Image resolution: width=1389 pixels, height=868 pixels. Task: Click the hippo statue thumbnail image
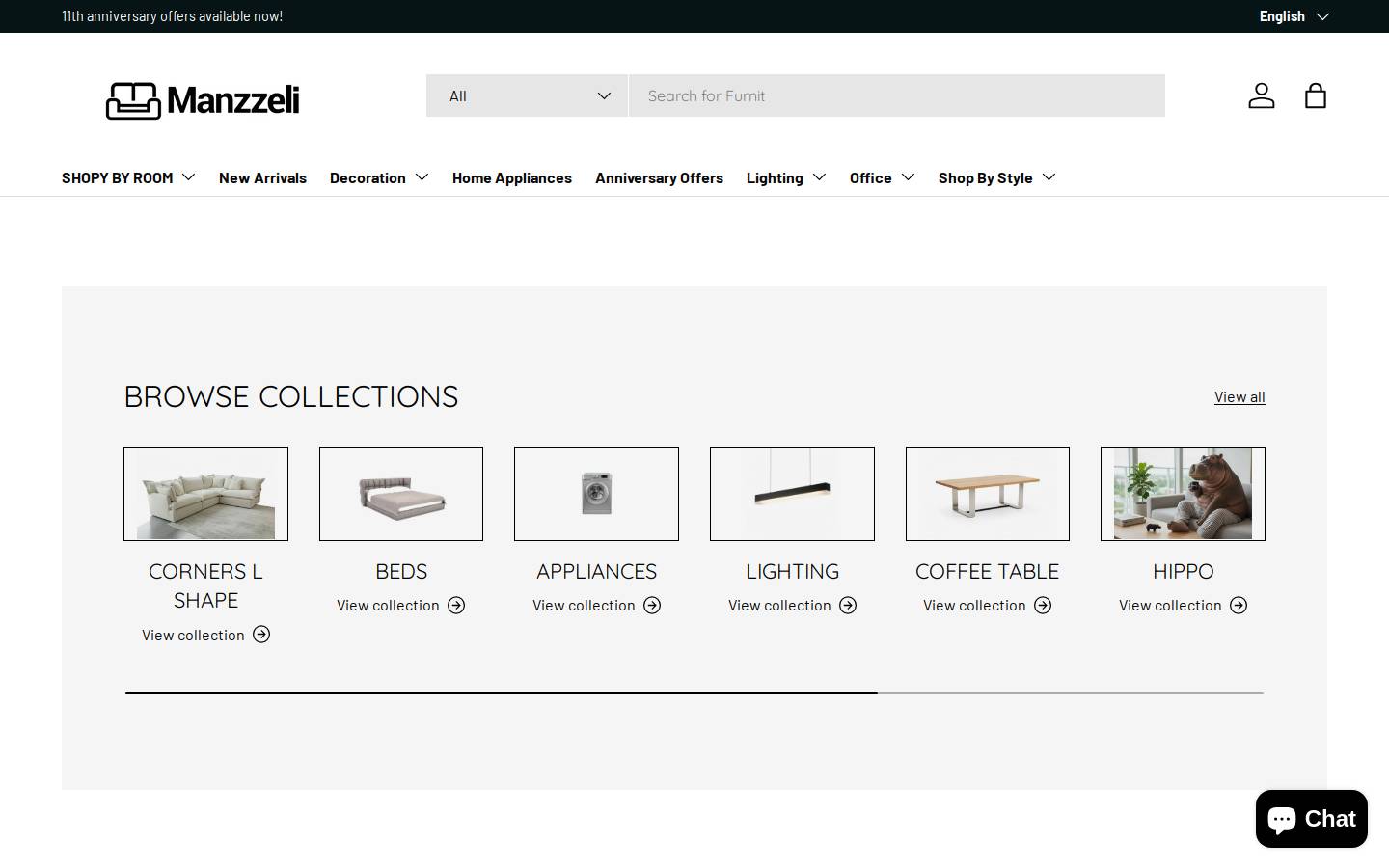click(1183, 494)
